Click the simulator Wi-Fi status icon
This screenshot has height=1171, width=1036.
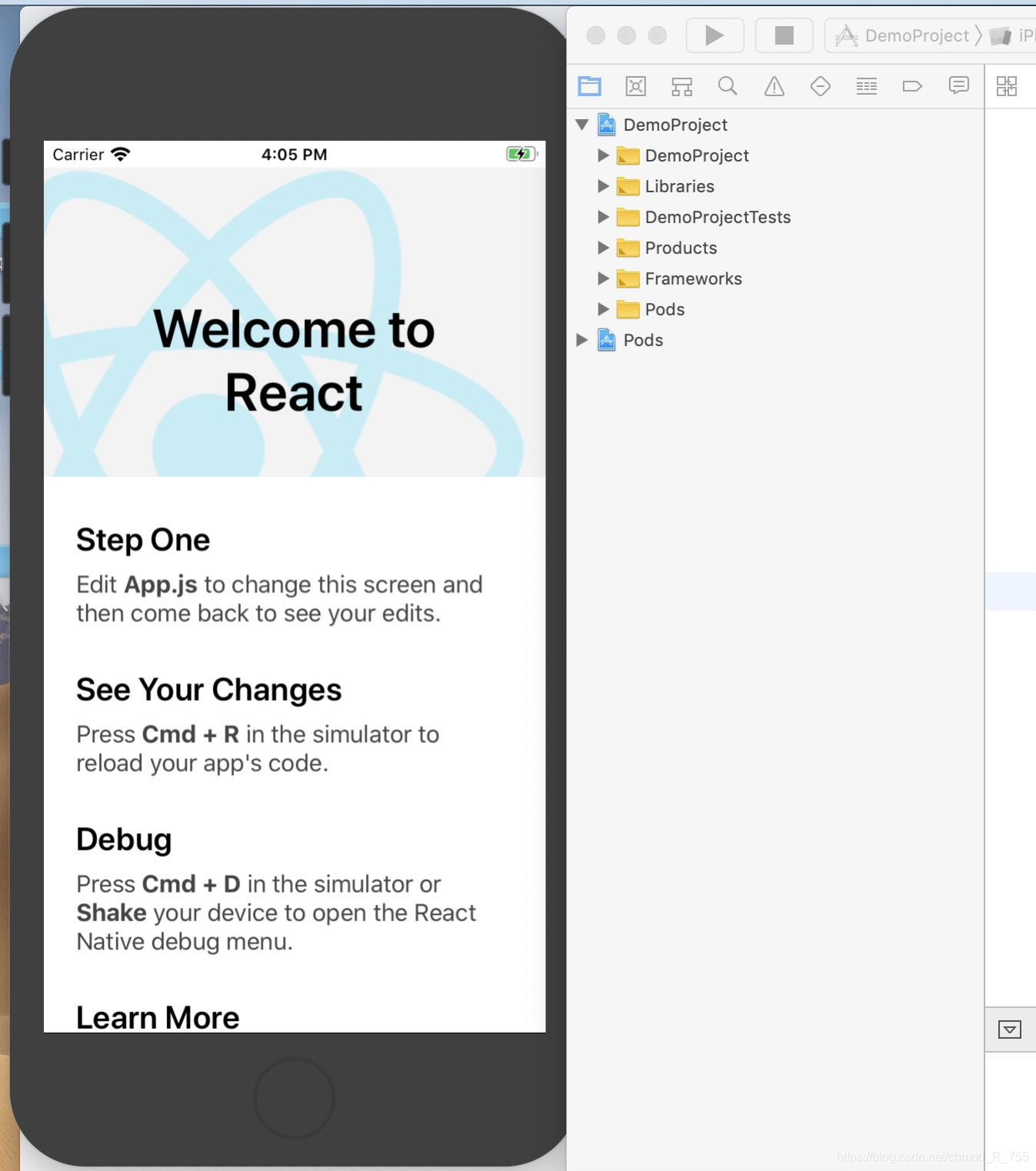pyautogui.click(x=121, y=154)
